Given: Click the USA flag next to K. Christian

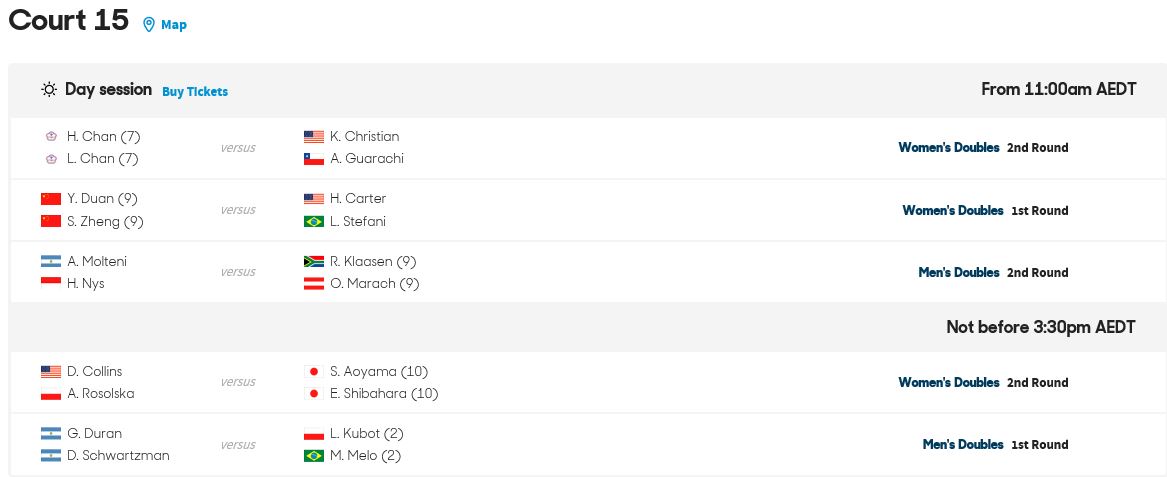Looking at the screenshot, I should [x=314, y=137].
